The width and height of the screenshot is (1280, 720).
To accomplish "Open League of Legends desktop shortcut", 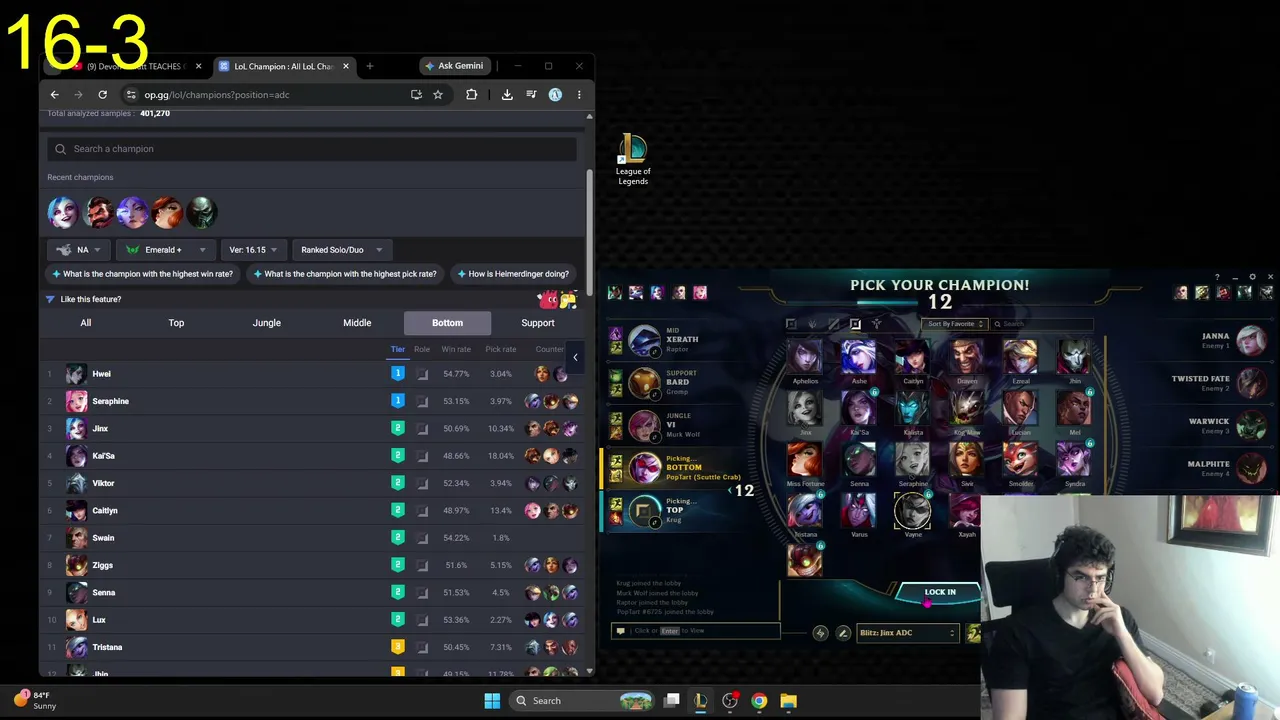I will [633, 160].
